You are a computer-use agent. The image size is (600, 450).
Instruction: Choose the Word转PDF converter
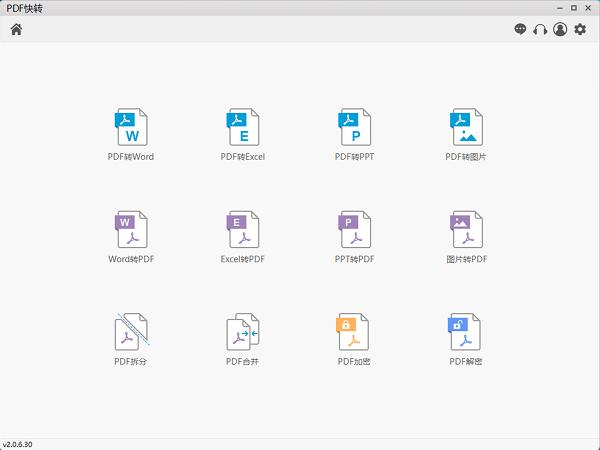click(131, 230)
